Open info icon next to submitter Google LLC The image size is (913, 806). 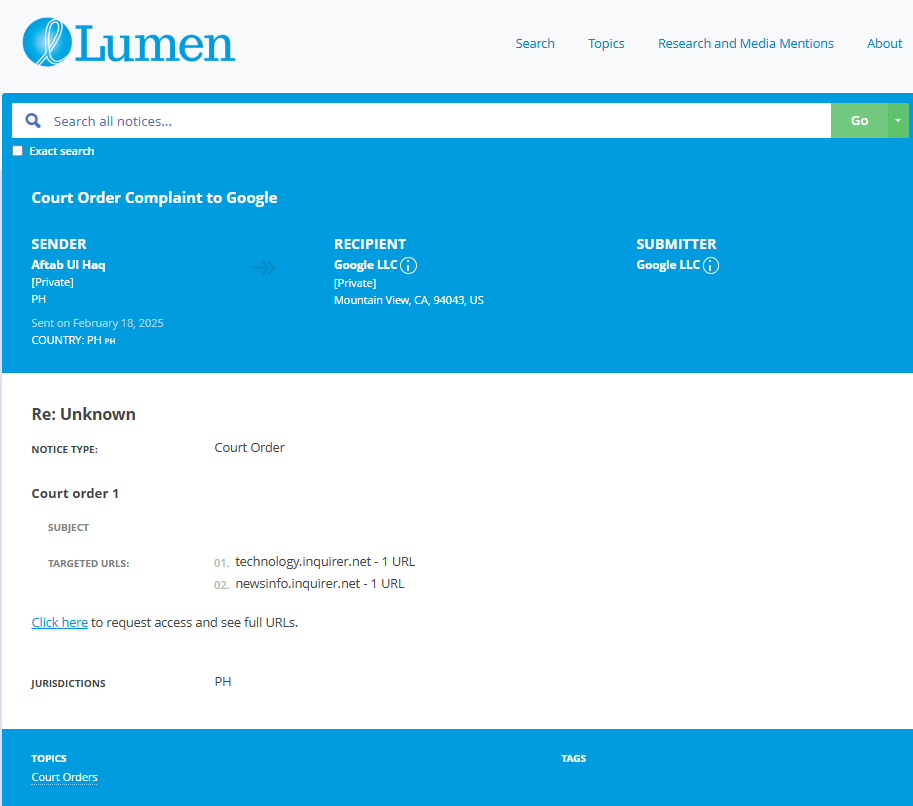pos(711,266)
